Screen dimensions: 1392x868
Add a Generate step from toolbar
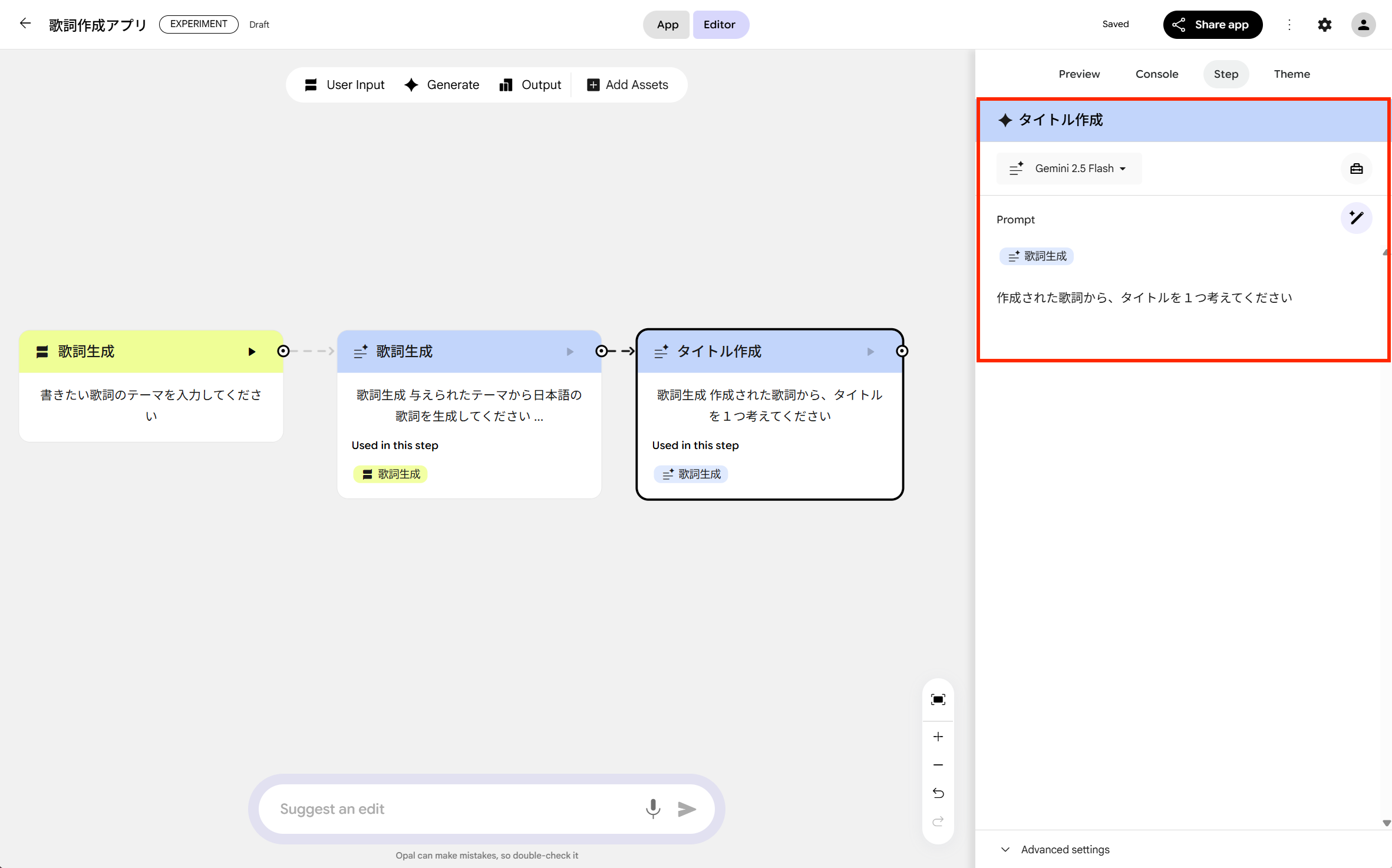click(442, 85)
